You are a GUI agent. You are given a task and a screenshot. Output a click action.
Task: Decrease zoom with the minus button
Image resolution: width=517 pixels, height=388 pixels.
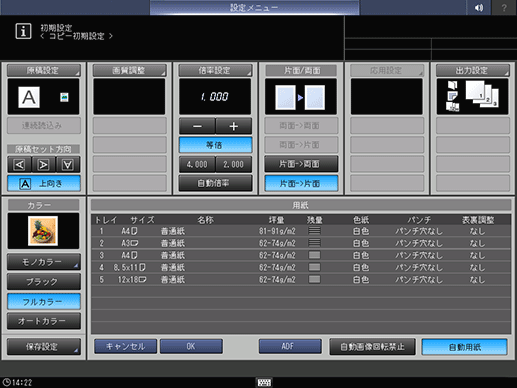point(197,126)
